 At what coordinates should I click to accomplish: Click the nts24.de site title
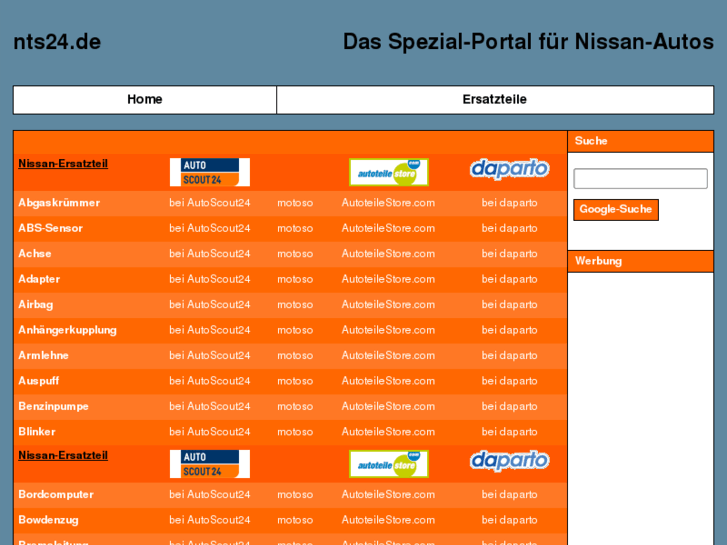tap(57, 42)
